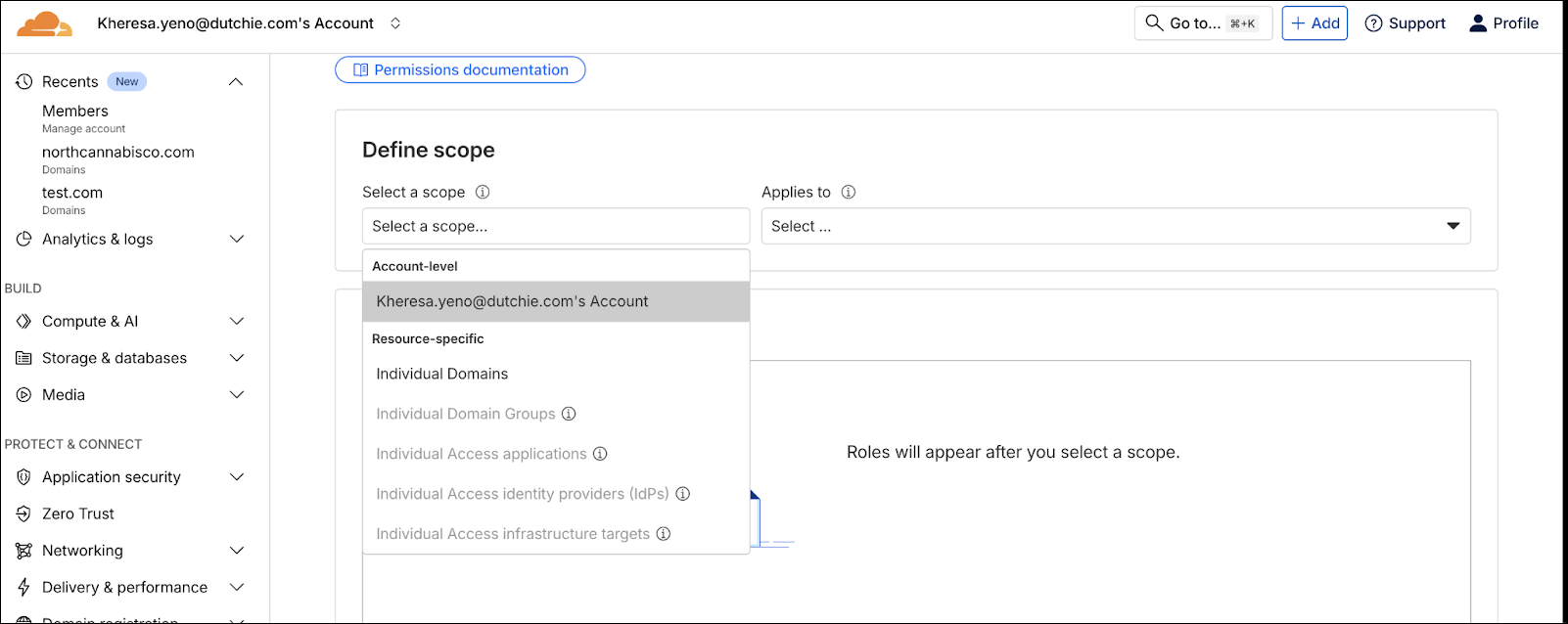Select Kheresa.yeno@dutchie.com's Account scope option
1568x624 pixels.
pos(556,301)
